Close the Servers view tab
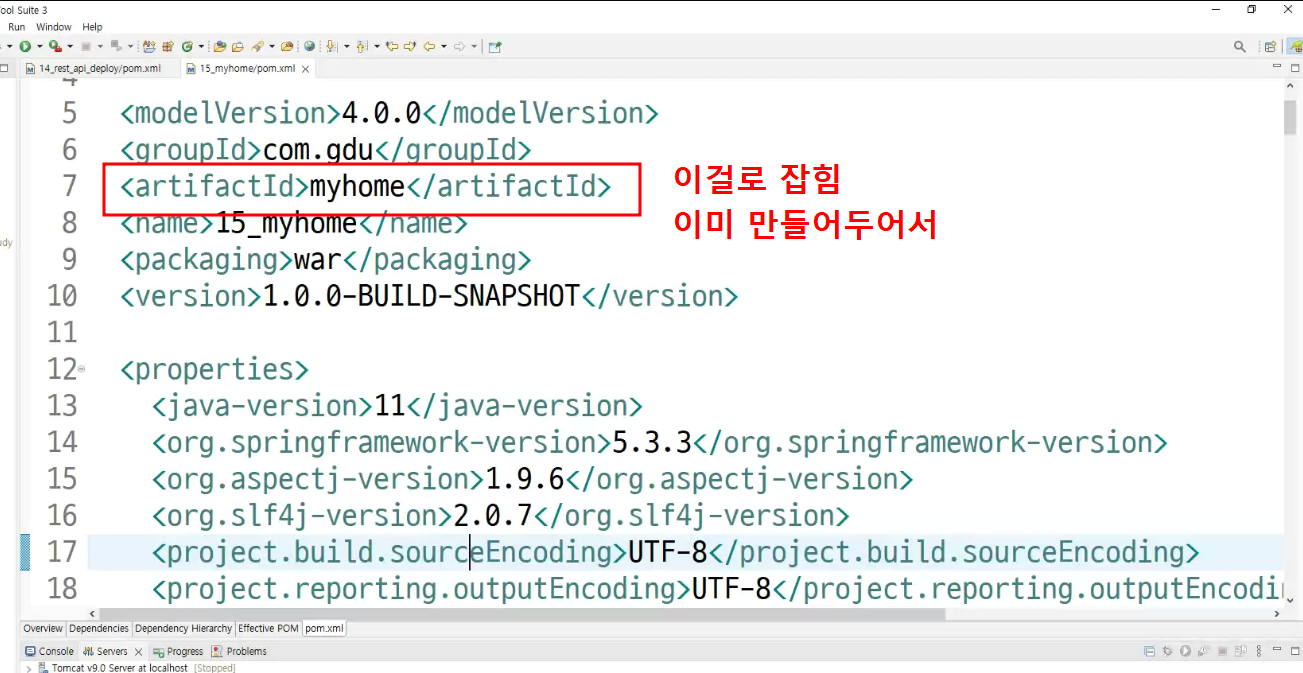The width and height of the screenshot is (1303, 673). click(x=139, y=652)
